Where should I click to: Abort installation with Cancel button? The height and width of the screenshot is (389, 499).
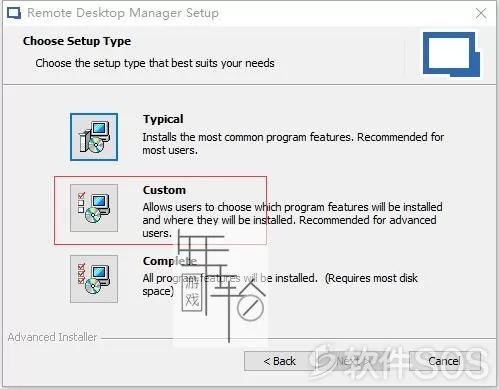tap(445, 361)
